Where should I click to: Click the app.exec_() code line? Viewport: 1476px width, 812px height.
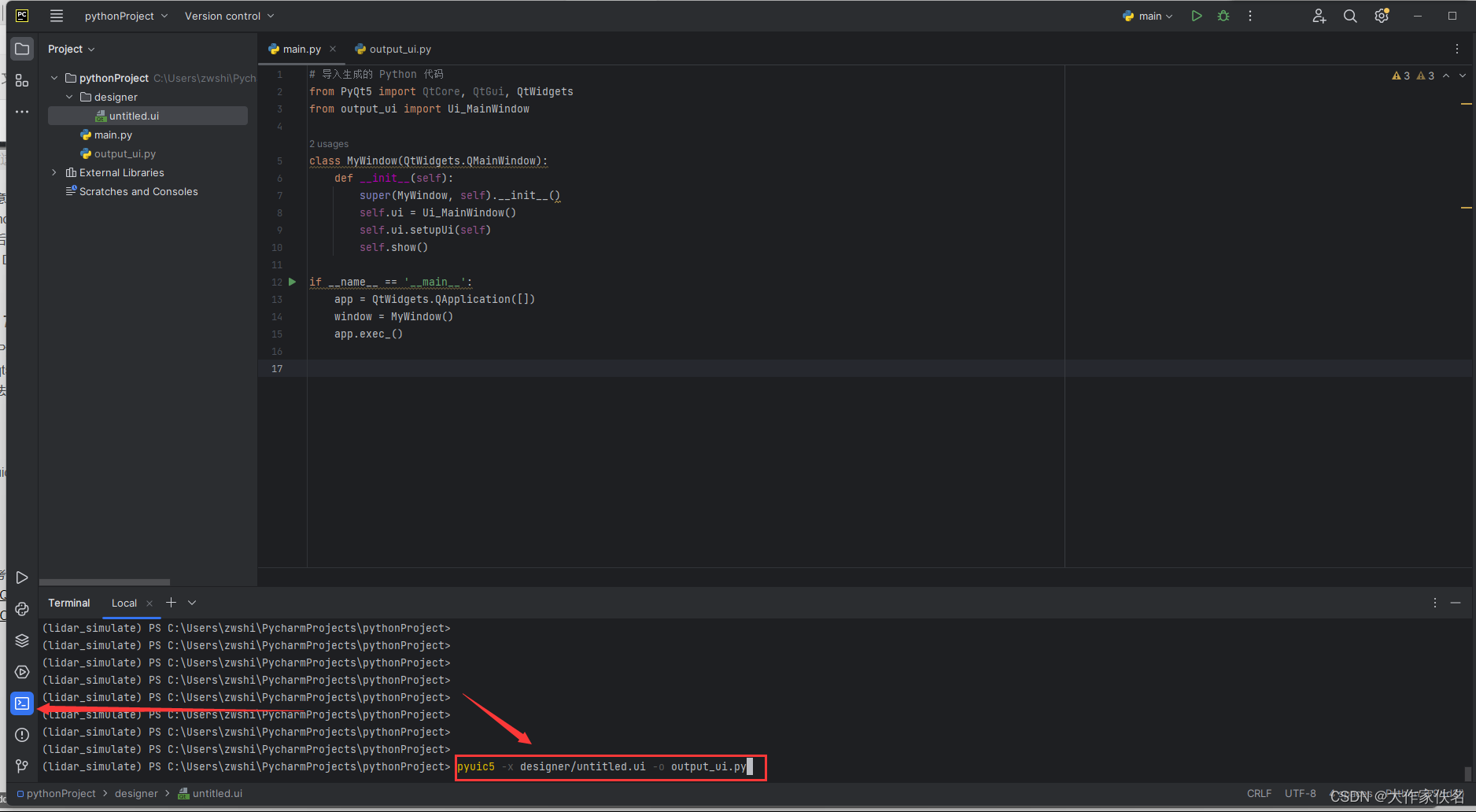click(368, 334)
